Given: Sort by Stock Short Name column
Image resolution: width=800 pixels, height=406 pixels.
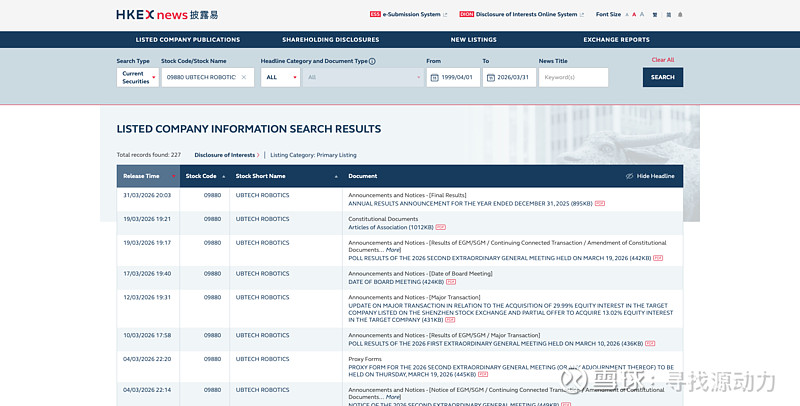Looking at the screenshot, I should tap(286, 176).
